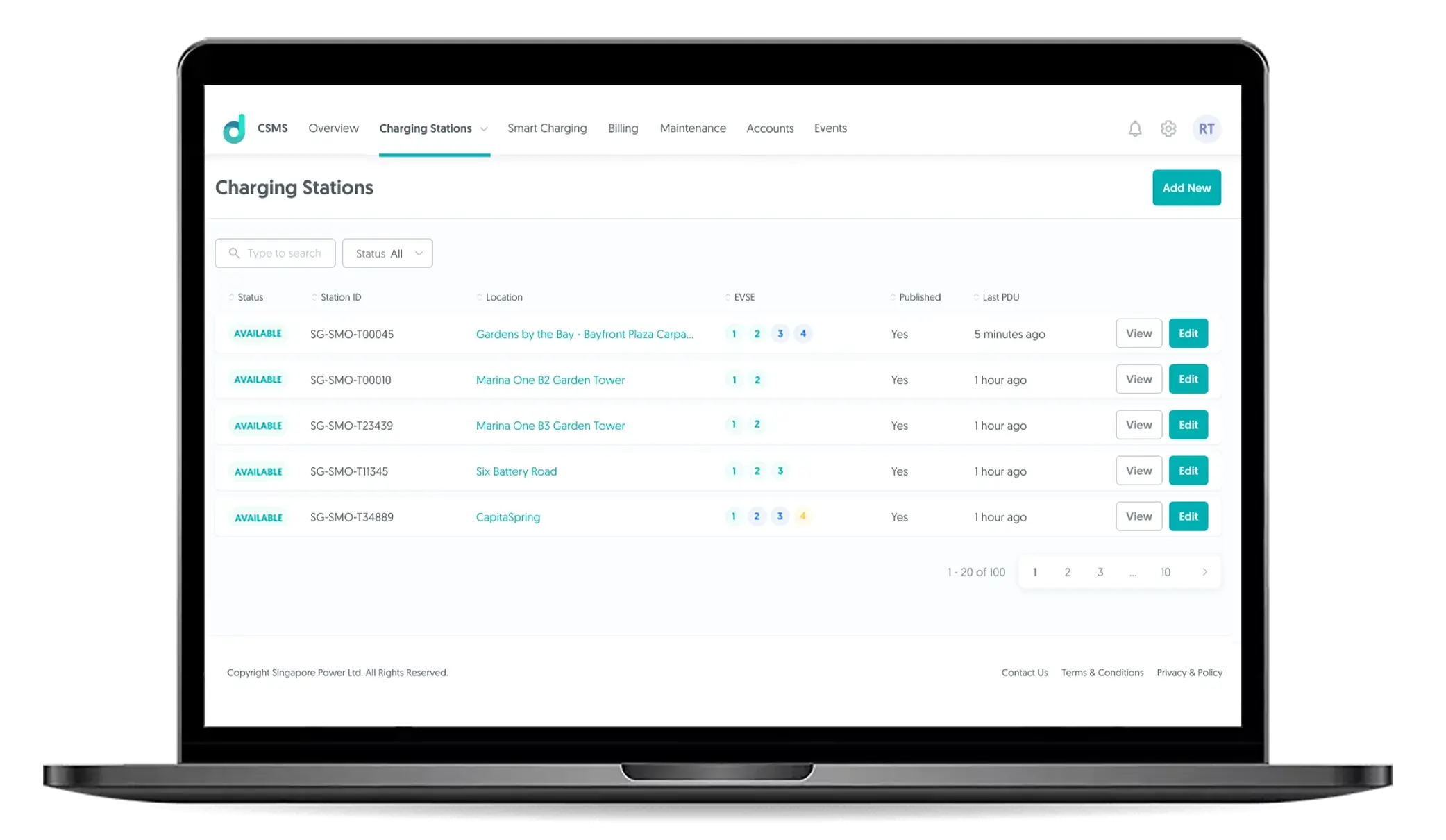Toggle sorting on the Published column

coord(893,297)
